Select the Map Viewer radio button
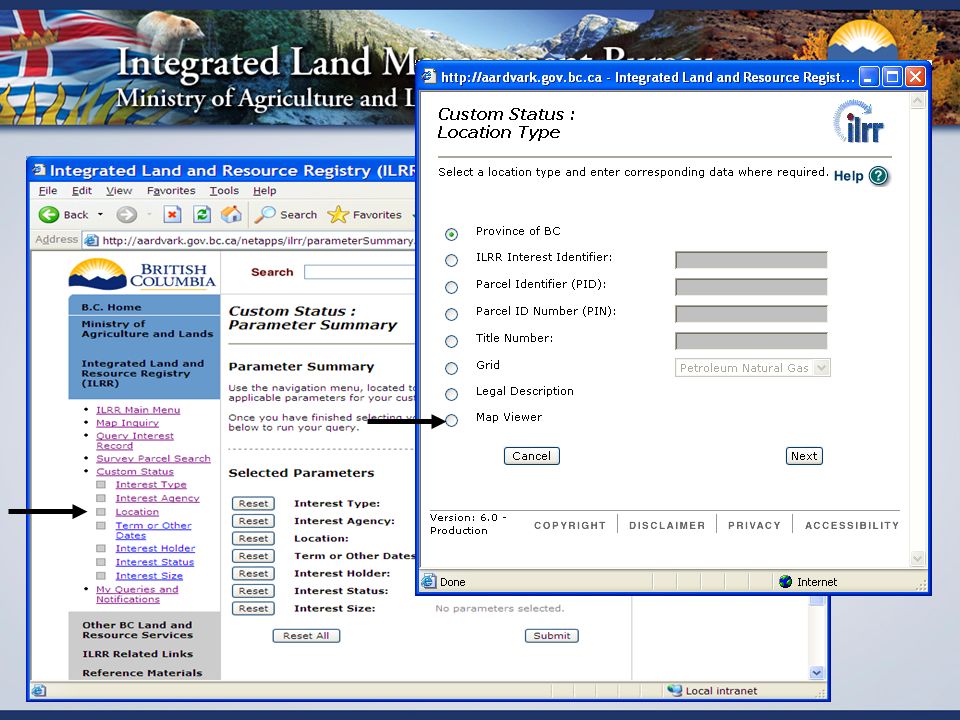The width and height of the screenshot is (960, 720). 451,420
